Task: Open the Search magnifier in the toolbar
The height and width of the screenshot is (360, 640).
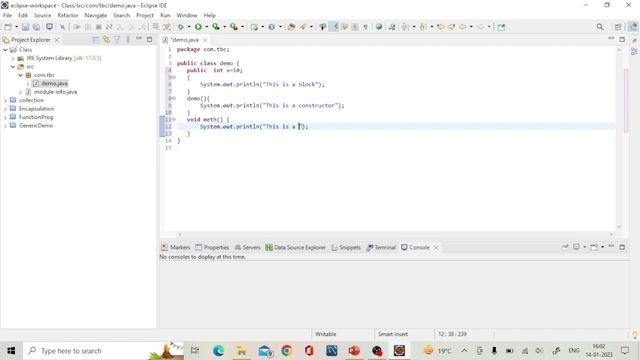Action: pyautogui.click(x=600, y=27)
